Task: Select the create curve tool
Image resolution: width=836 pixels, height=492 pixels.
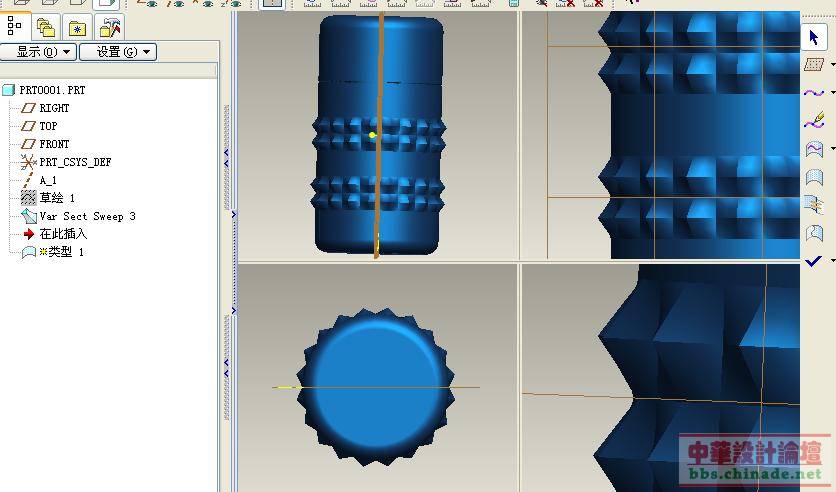Action: pos(813,93)
